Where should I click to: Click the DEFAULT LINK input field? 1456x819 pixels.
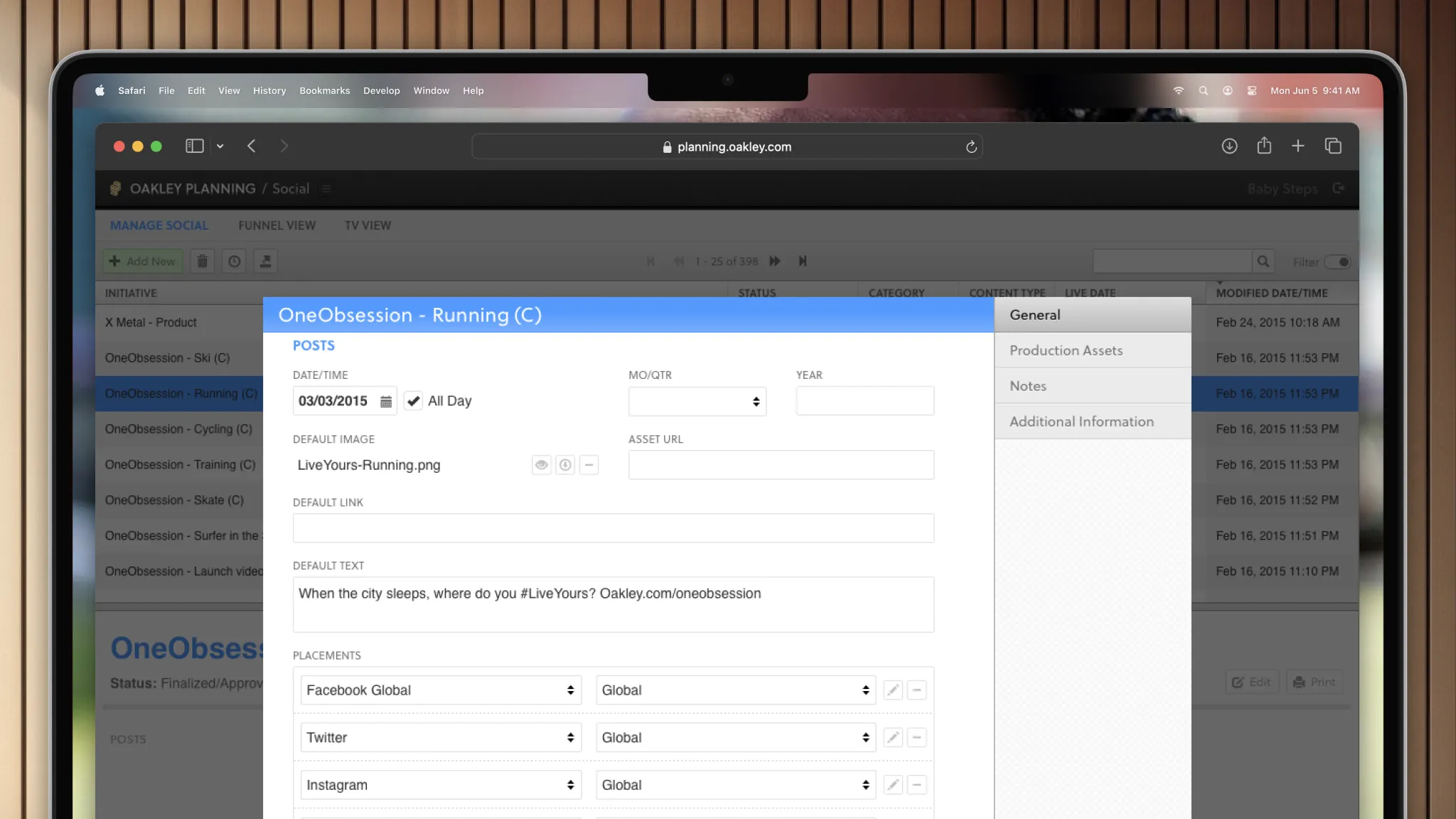[614, 528]
